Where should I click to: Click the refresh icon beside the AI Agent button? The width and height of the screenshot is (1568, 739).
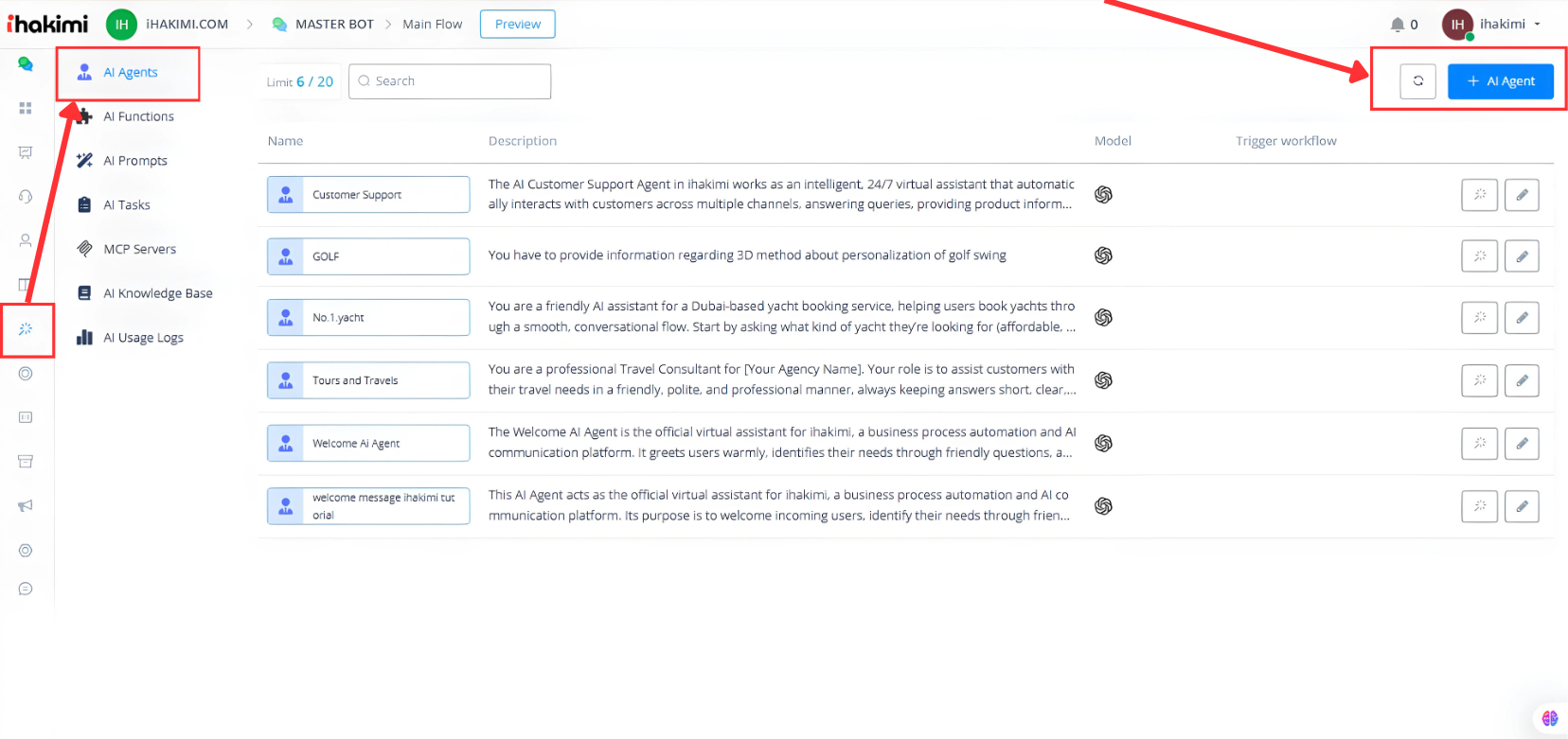(1417, 81)
